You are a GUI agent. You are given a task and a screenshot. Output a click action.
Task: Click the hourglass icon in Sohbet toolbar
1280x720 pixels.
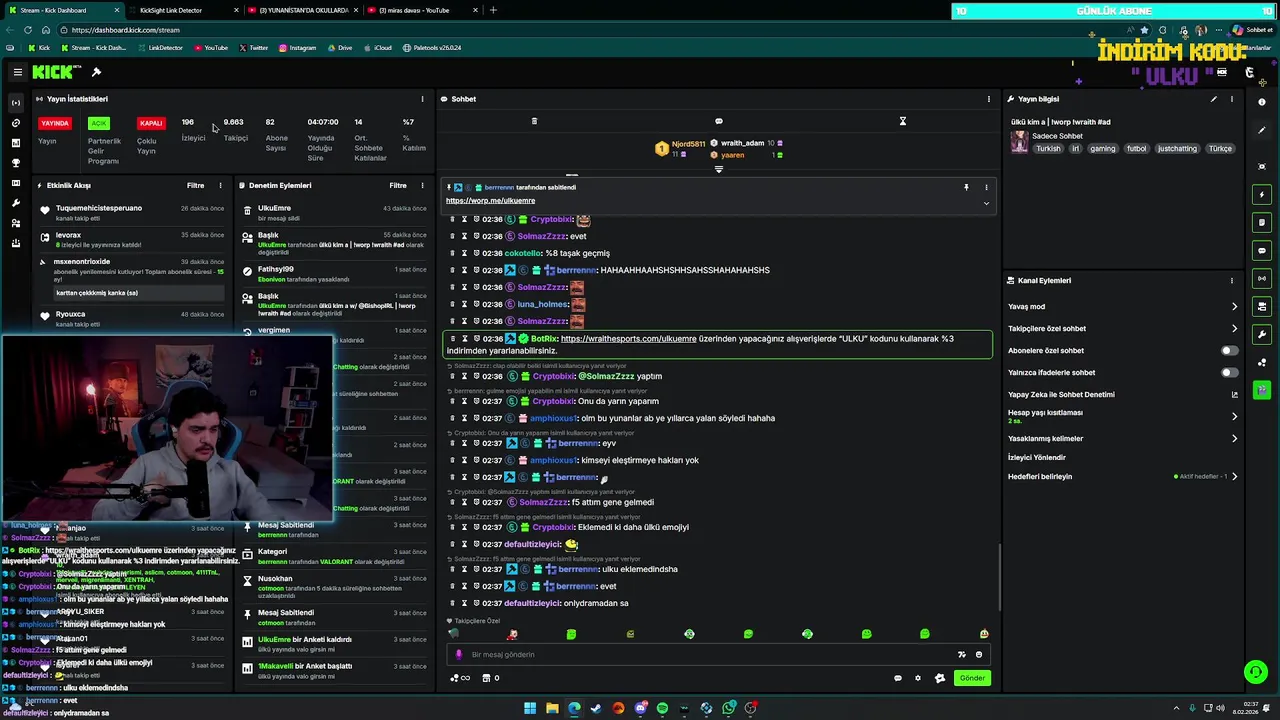point(902,121)
